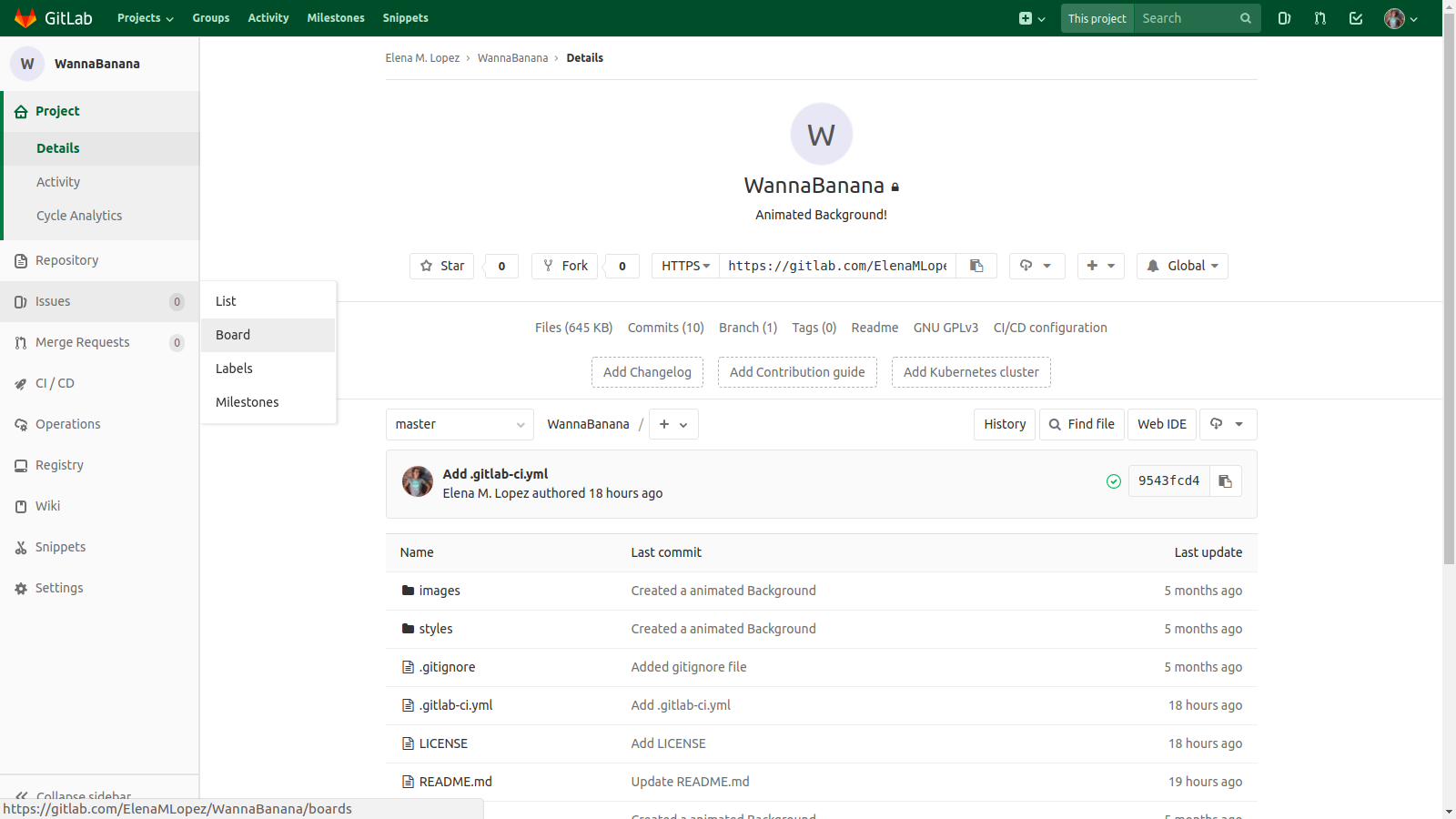The width and height of the screenshot is (1456, 819).
Task: Copy the project HTTPS URL to clipboard
Action: click(976, 266)
